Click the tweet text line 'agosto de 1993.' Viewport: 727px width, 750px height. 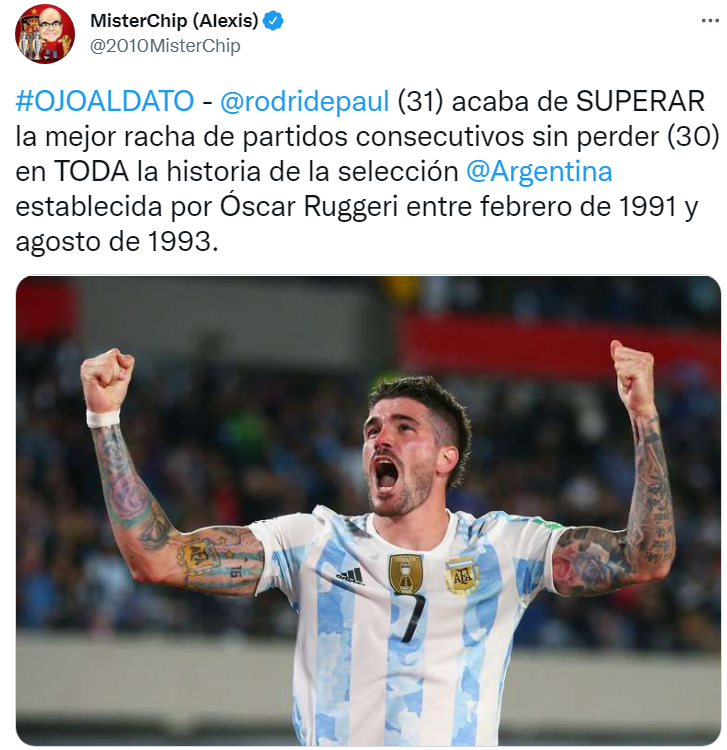pyautogui.click(x=117, y=242)
